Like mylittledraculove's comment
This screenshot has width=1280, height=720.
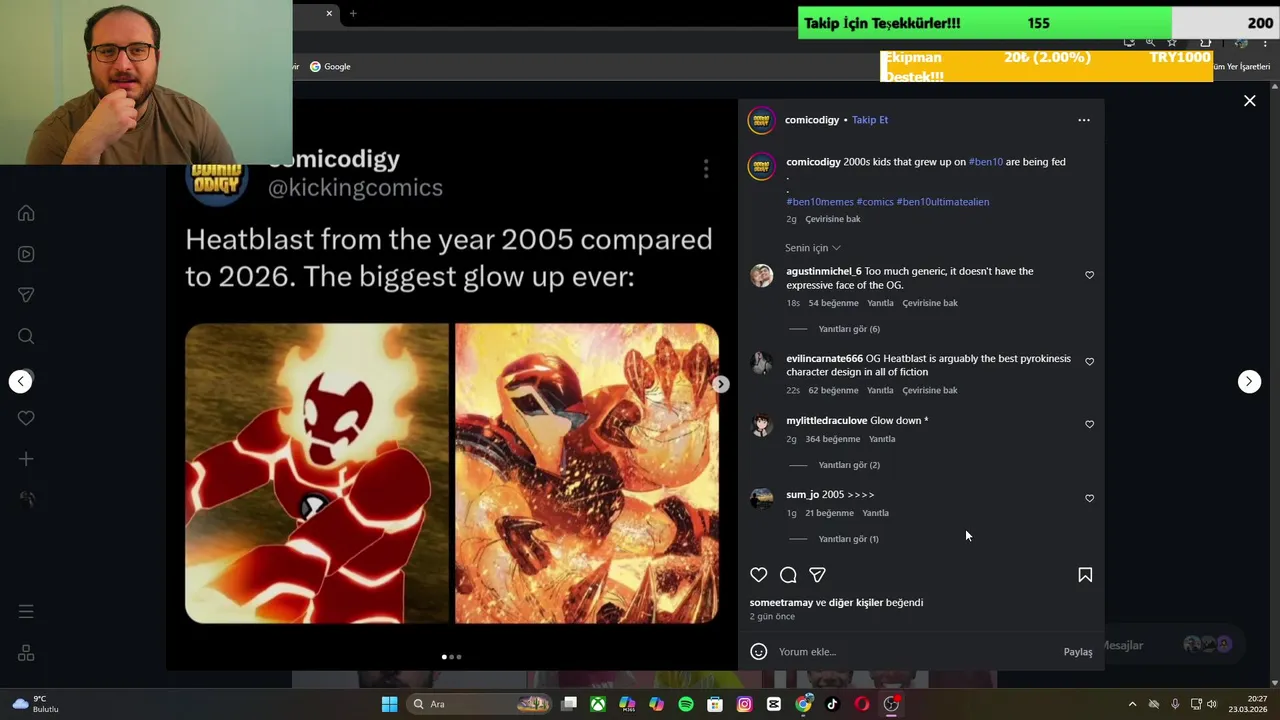click(x=1090, y=424)
